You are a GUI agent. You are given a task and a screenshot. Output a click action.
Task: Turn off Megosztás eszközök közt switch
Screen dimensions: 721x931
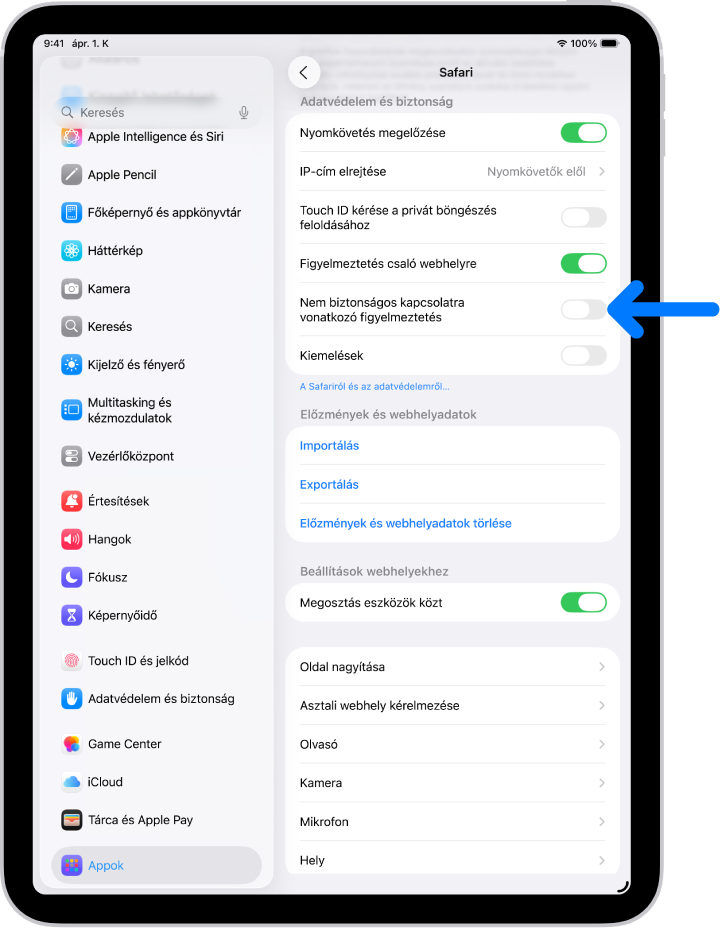(x=583, y=603)
